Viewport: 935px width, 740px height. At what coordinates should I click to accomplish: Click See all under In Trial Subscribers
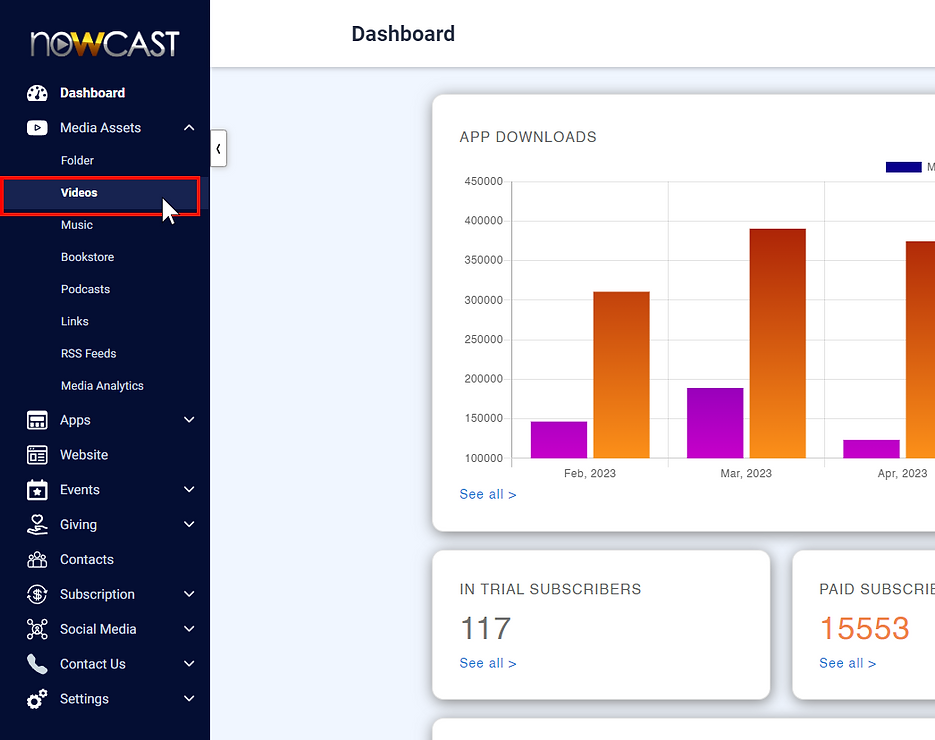pos(488,663)
